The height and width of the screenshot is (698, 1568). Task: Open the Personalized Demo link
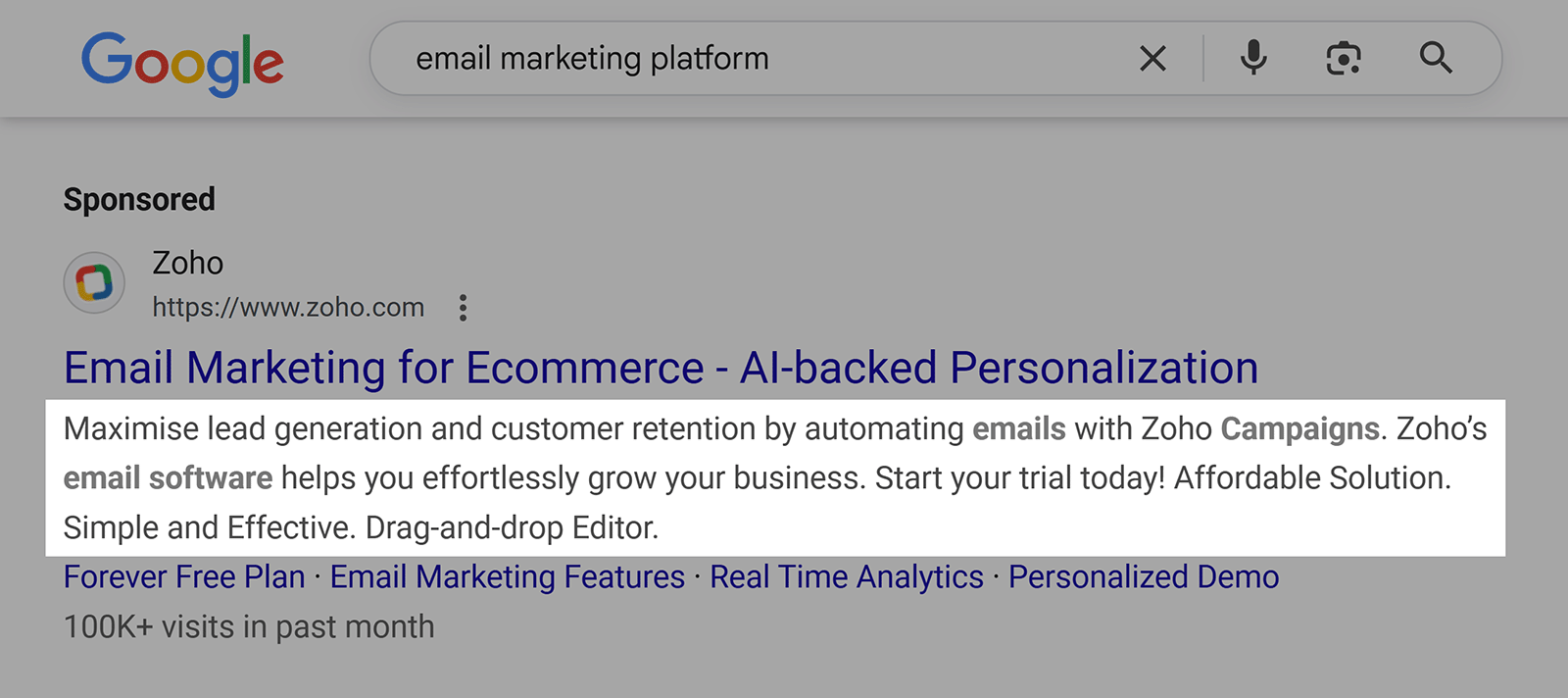pos(1143,576)
